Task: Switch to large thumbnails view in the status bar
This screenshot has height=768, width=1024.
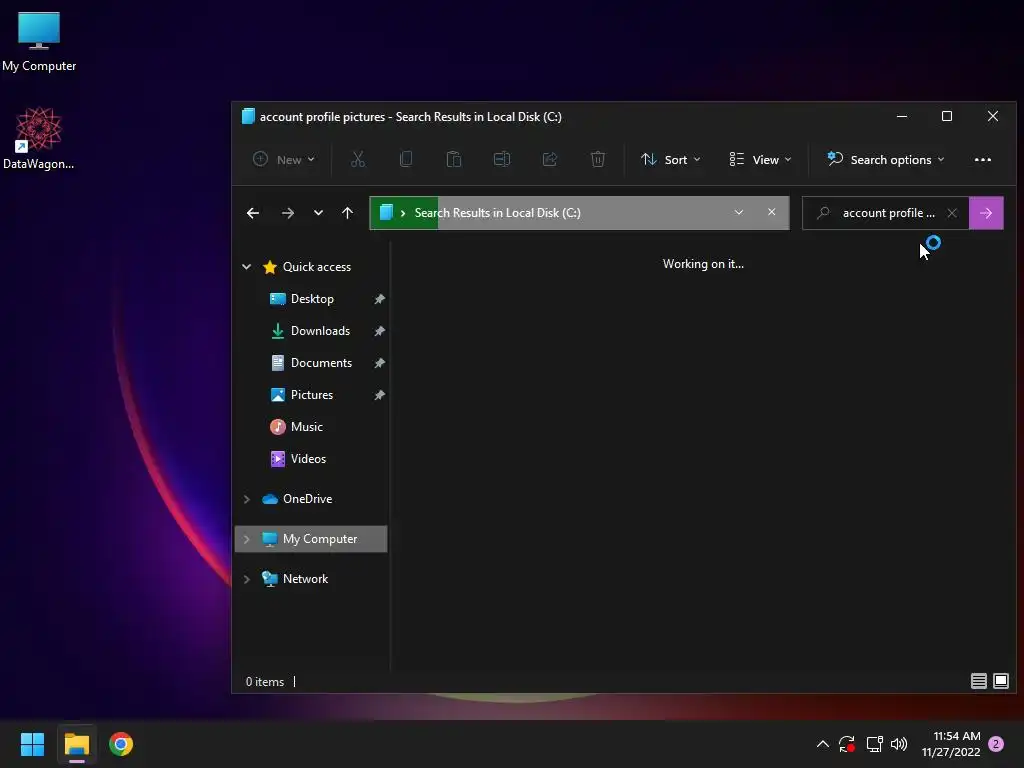Action: click(1000, 681)
